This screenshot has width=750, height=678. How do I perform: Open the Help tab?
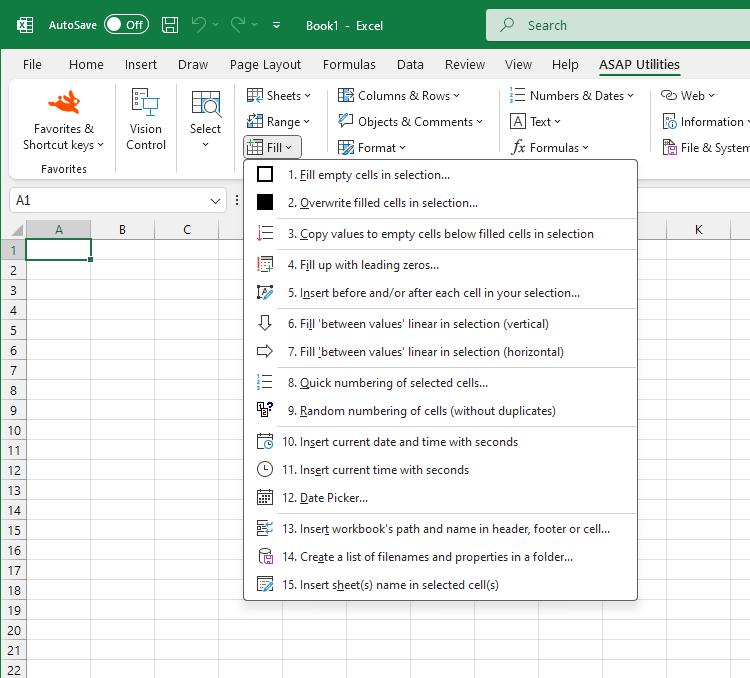click(x=565, y=65)
